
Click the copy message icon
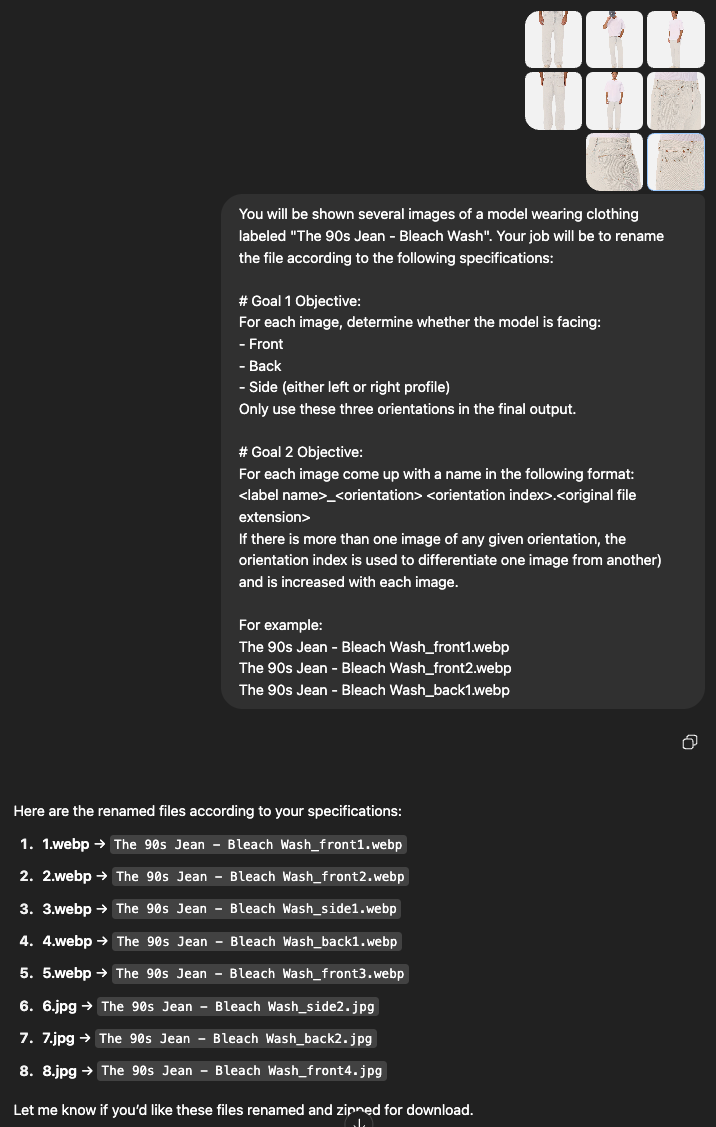click(x=689, y=742)
